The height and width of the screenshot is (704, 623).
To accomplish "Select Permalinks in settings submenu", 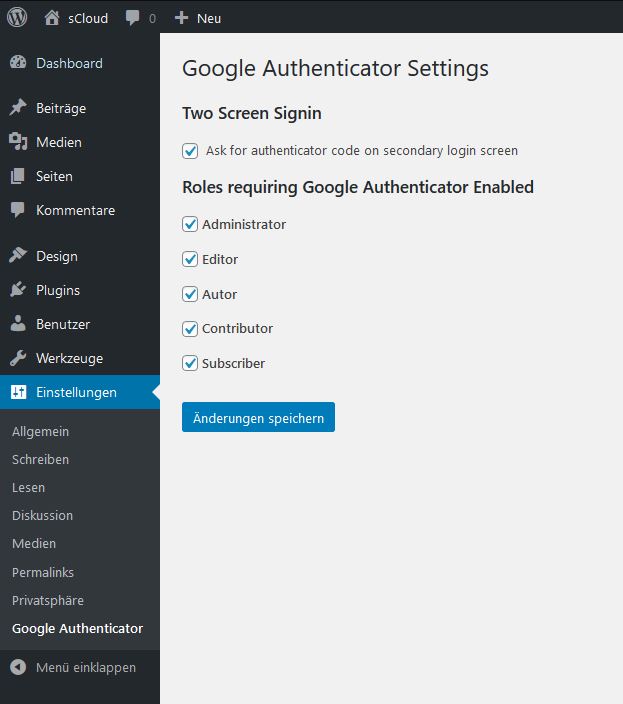I will pos(43,572).
